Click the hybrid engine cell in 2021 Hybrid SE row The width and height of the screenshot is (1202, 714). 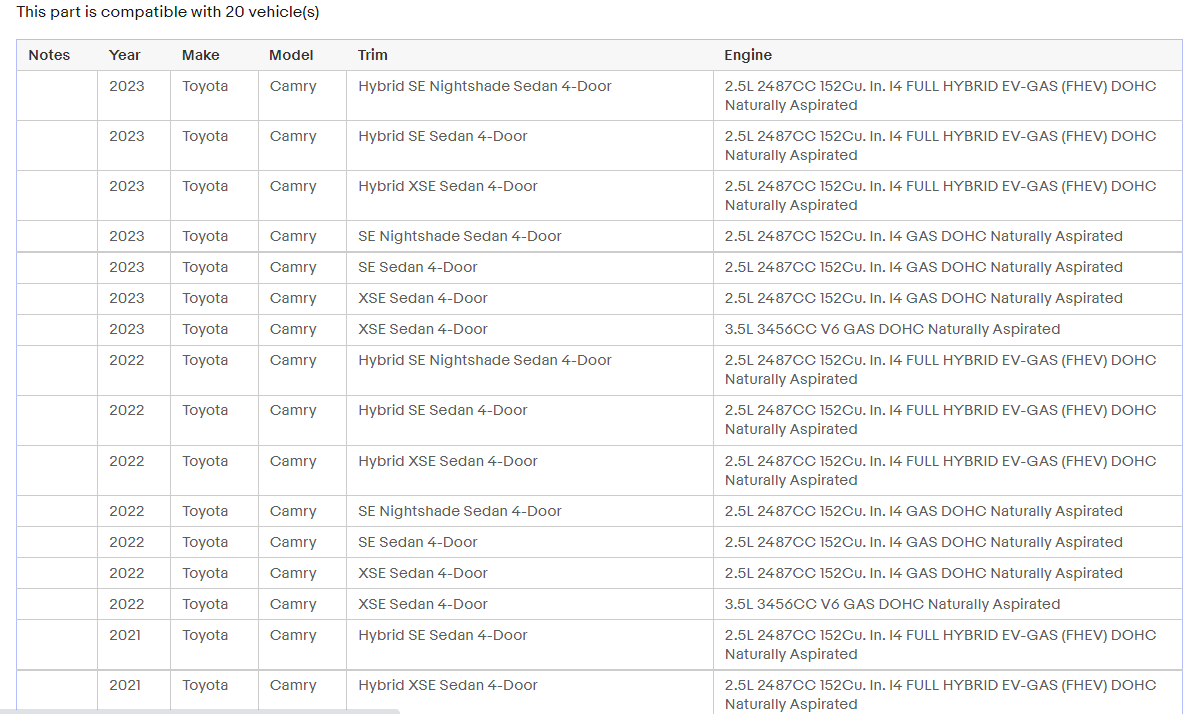(x=948, y=645)
